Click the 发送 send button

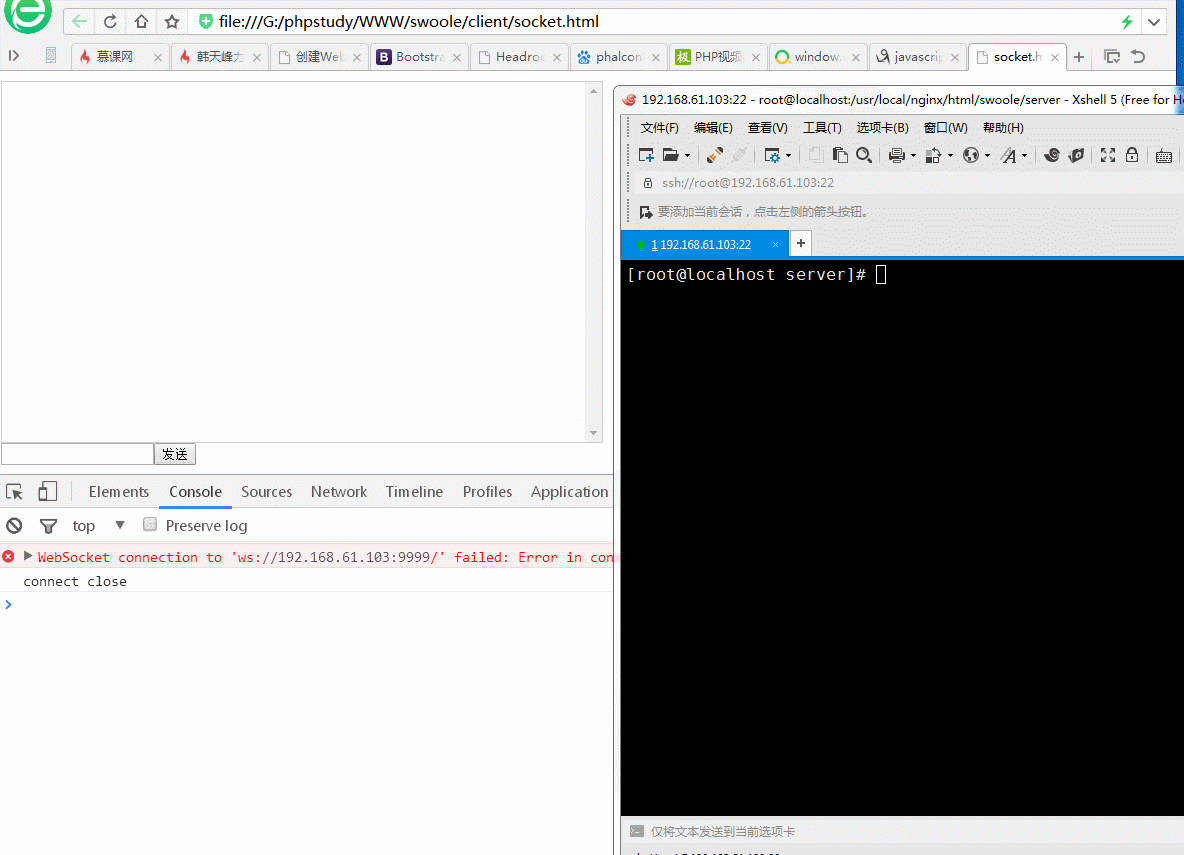click(x=175, y=454)
